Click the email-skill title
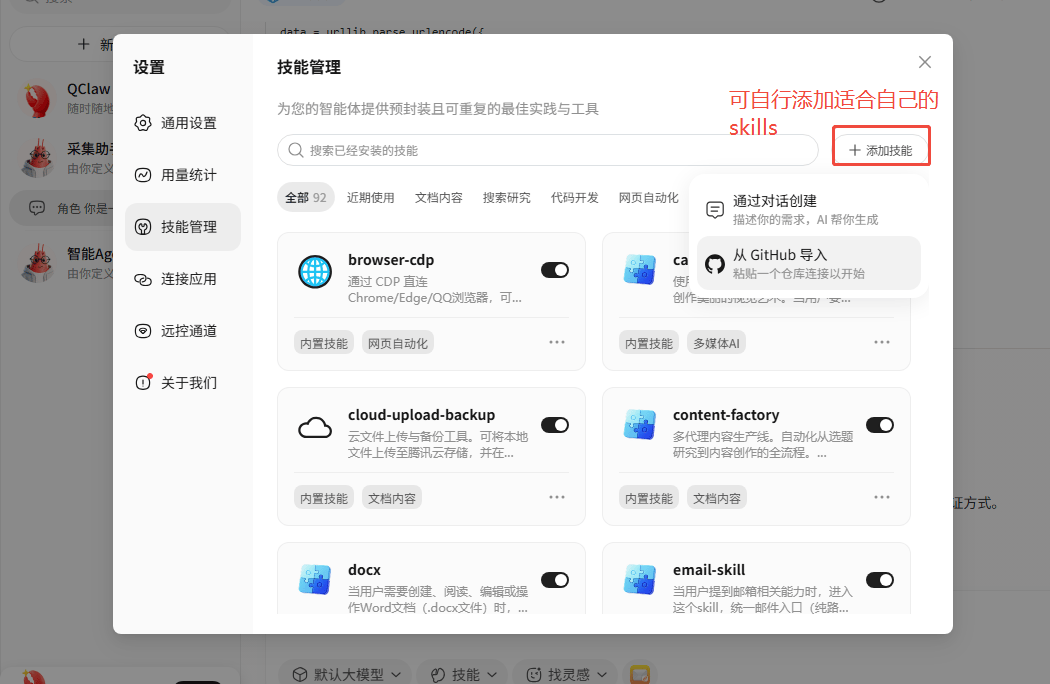Viewport: 1050px width, 684px height. click(708, 569)
